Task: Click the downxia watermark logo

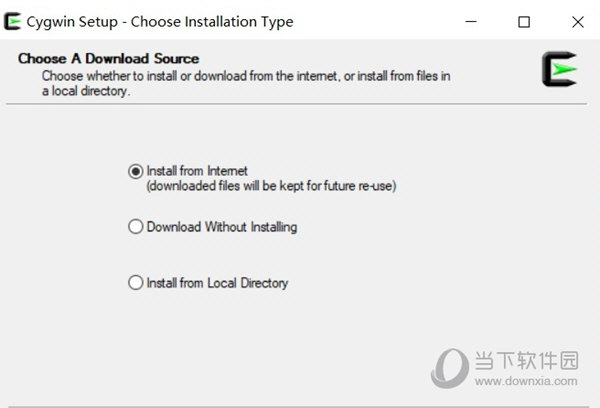Action: coord(450,368)
